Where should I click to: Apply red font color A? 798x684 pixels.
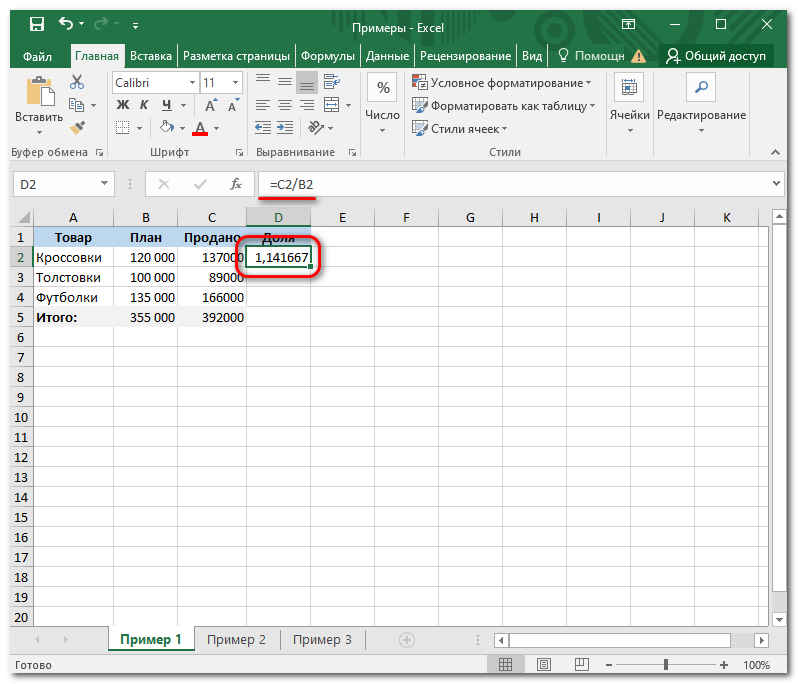[x=200, y=128]
